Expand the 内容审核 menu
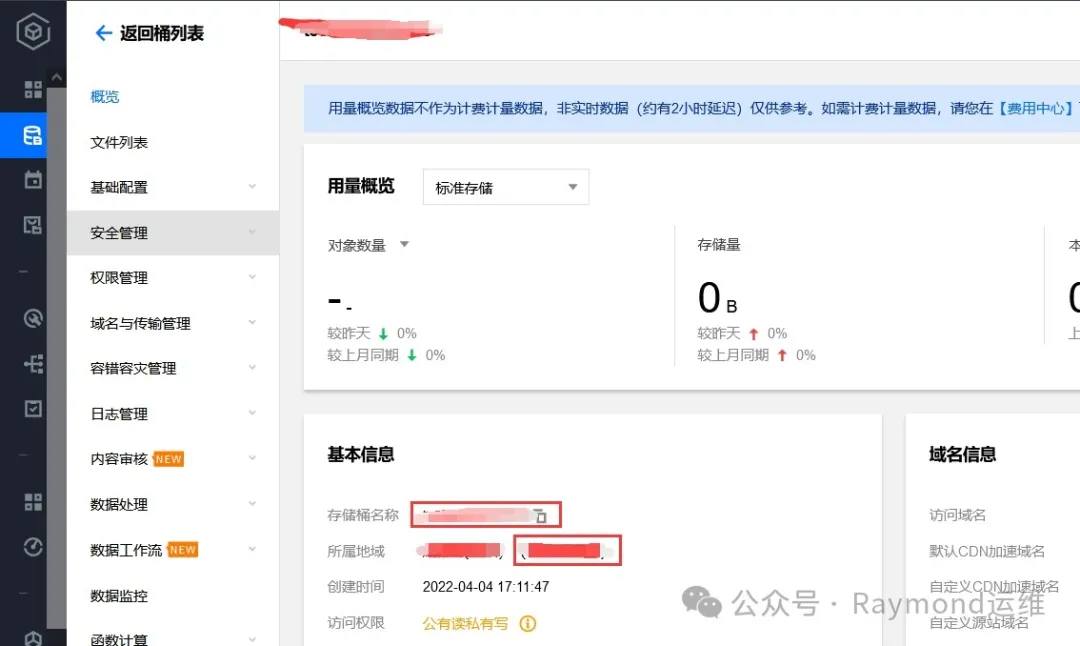The height and width of the screenshot is (646, 1080). [x=173, y=459]
